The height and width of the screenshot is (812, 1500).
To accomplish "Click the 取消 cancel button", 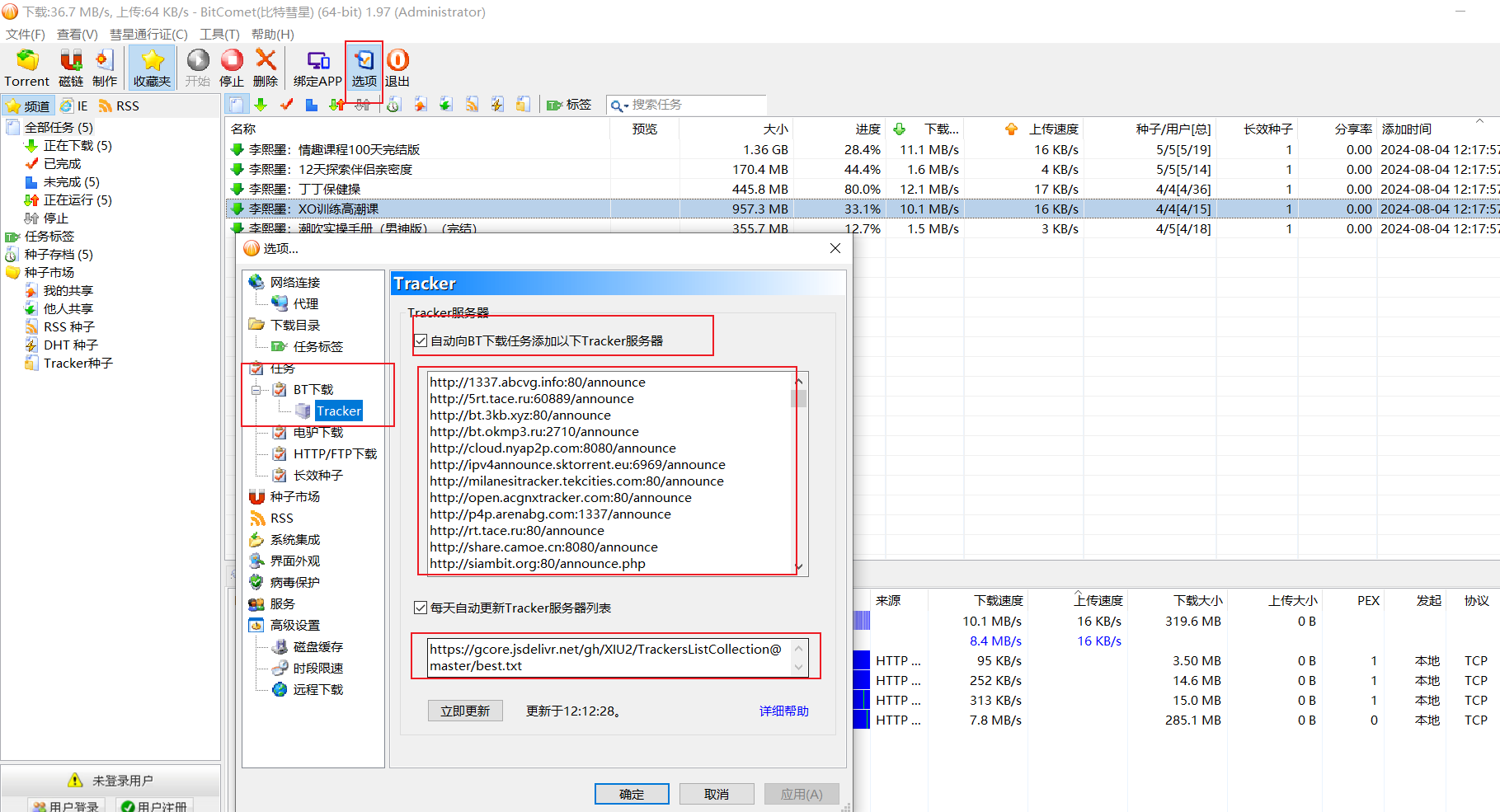I will click(x=717, y=794).
